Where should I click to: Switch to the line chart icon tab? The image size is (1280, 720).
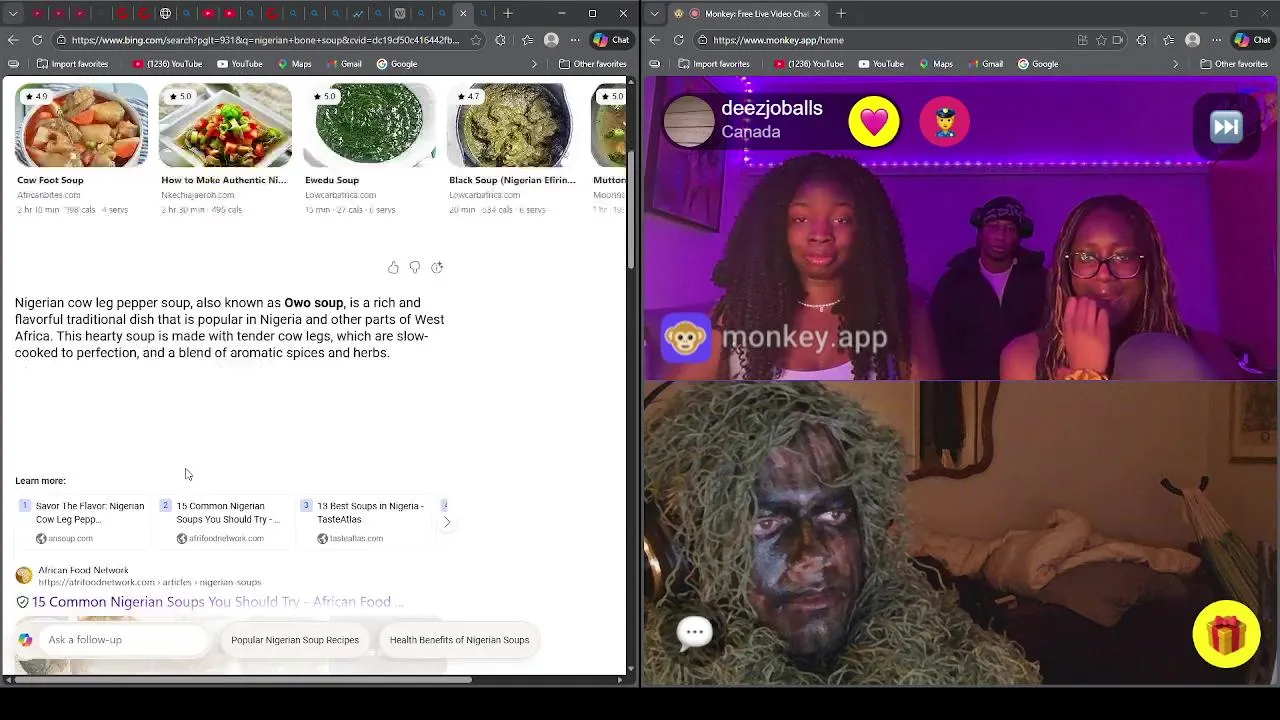pos(357,13)
